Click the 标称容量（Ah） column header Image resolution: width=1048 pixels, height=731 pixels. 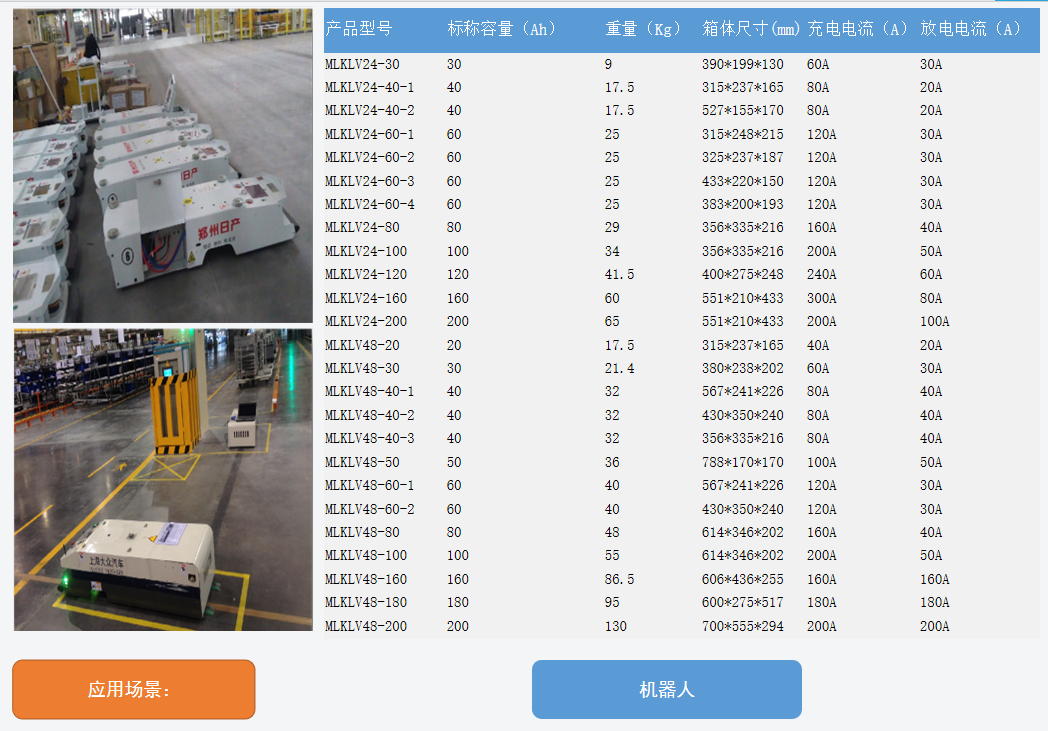coord(502,29)
